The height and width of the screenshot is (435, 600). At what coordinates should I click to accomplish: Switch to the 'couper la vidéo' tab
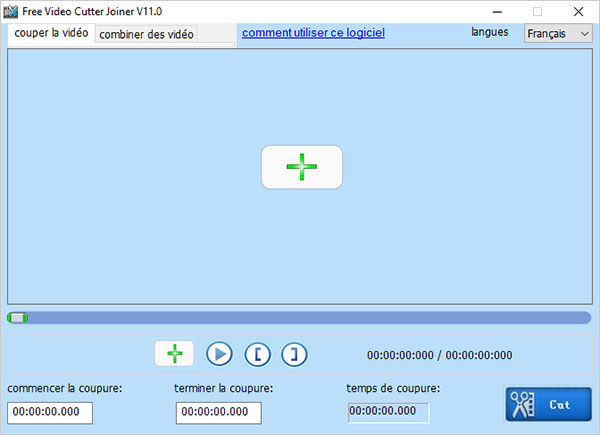pyautogui.click(x=51, y=33)
